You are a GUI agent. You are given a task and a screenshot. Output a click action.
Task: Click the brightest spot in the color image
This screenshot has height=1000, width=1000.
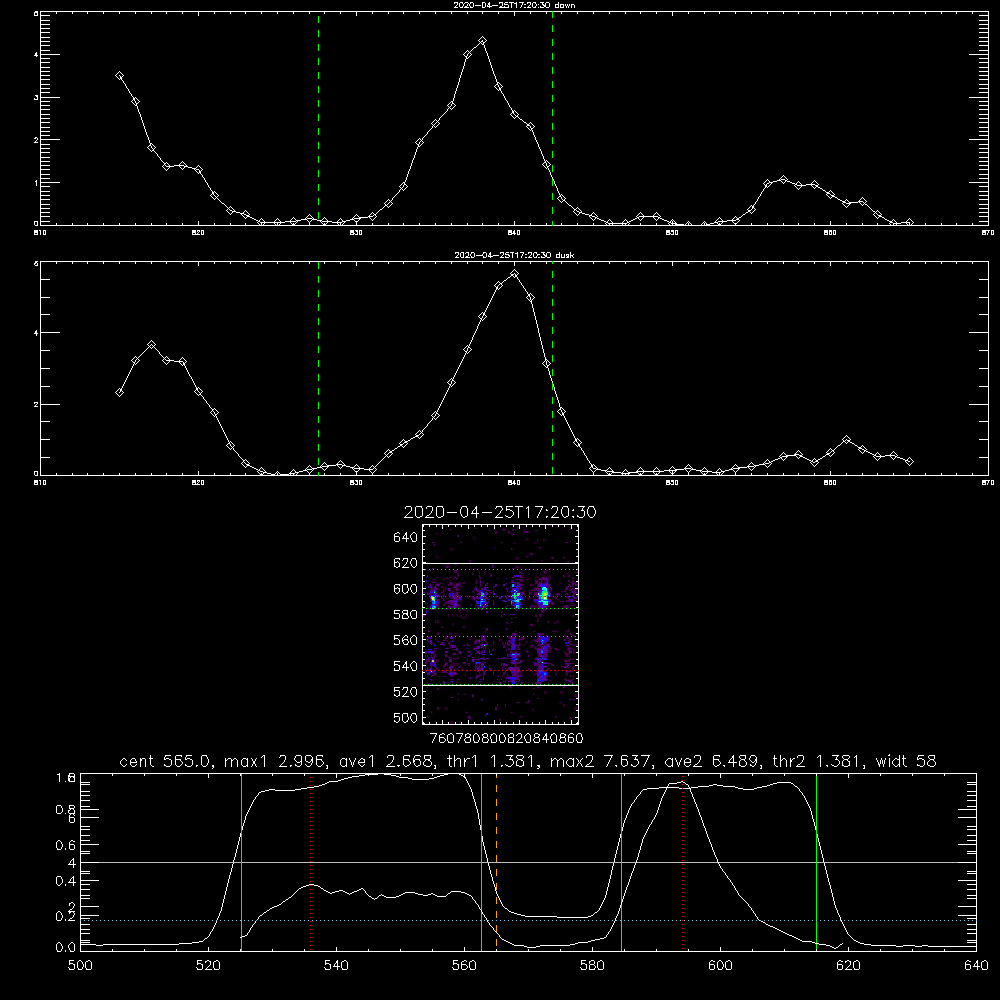[x=544, y=596]
